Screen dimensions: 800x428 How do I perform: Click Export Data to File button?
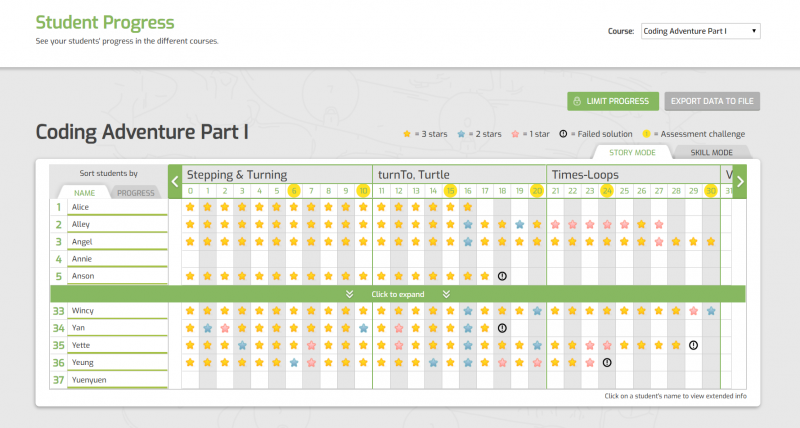[713, 101]
